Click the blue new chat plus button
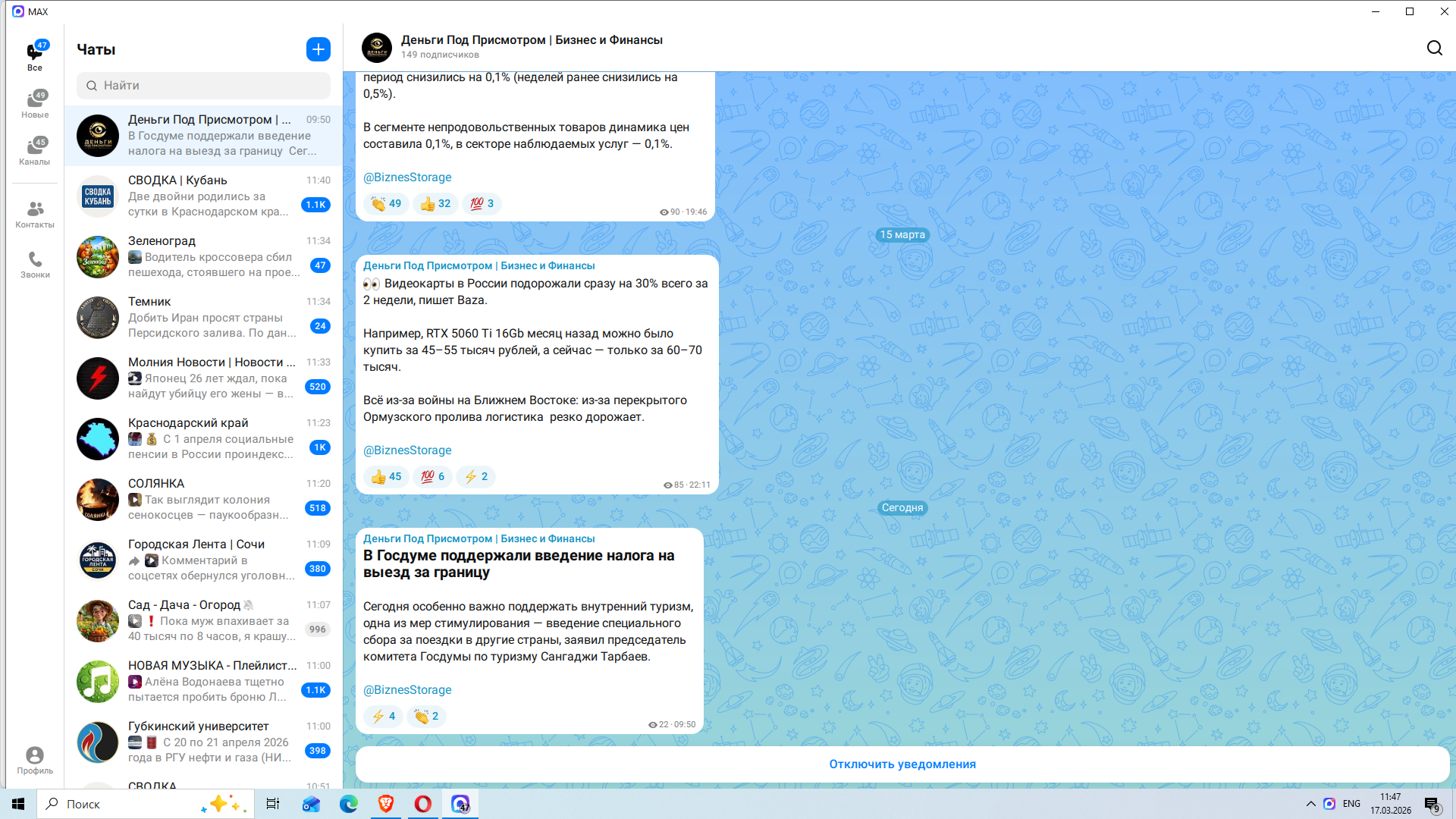1456x819 pixels. click(318, 49)
